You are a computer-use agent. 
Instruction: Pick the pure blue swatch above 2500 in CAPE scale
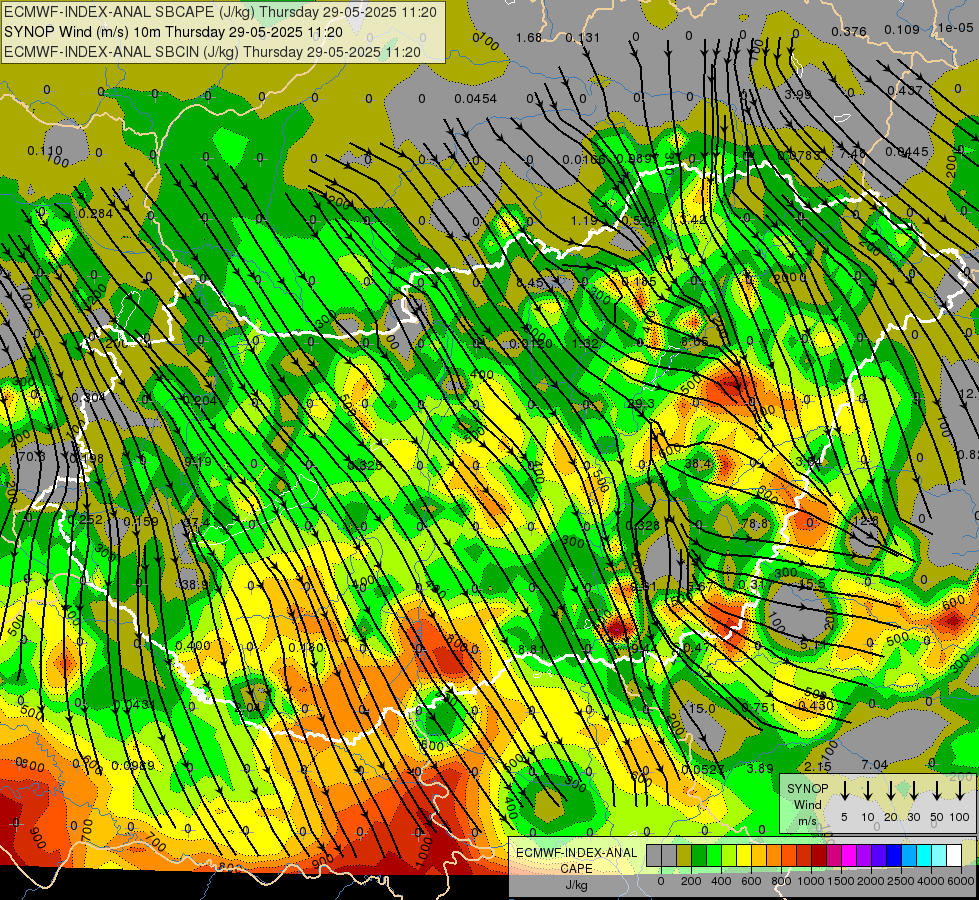click(x=893, y=856)
